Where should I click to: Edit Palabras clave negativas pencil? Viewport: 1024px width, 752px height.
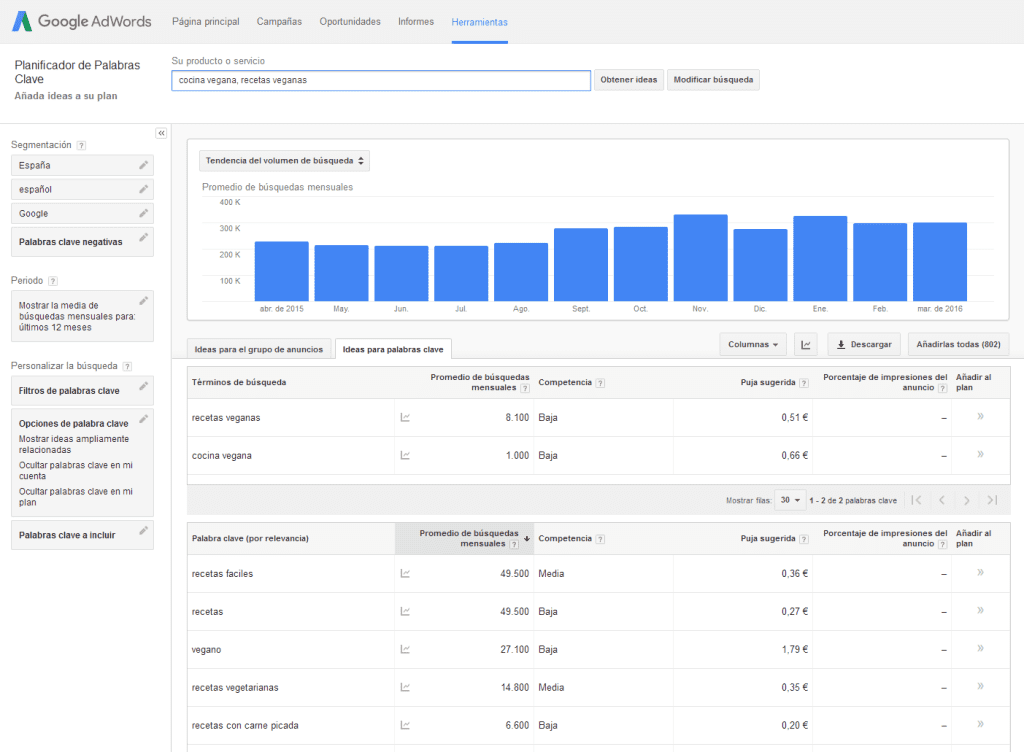tap(143, 237)
